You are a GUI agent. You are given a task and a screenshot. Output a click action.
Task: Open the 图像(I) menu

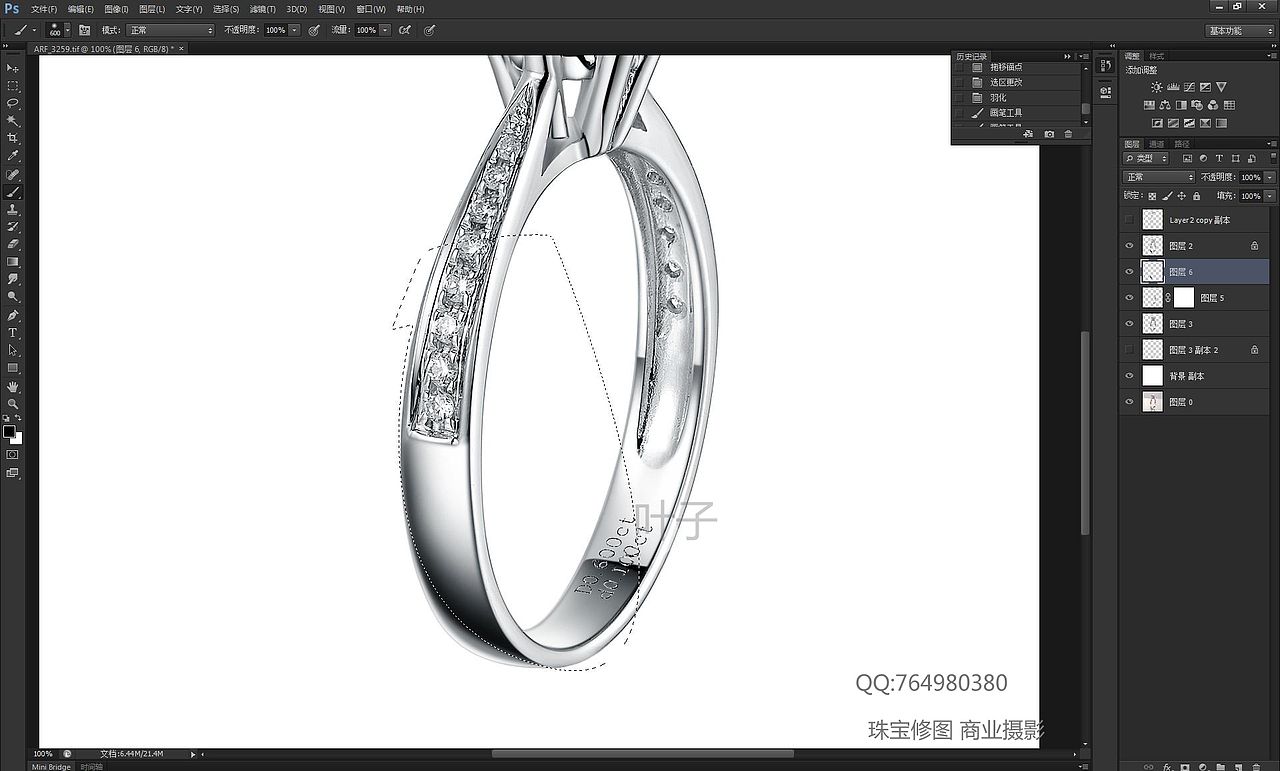pos(116,9)
